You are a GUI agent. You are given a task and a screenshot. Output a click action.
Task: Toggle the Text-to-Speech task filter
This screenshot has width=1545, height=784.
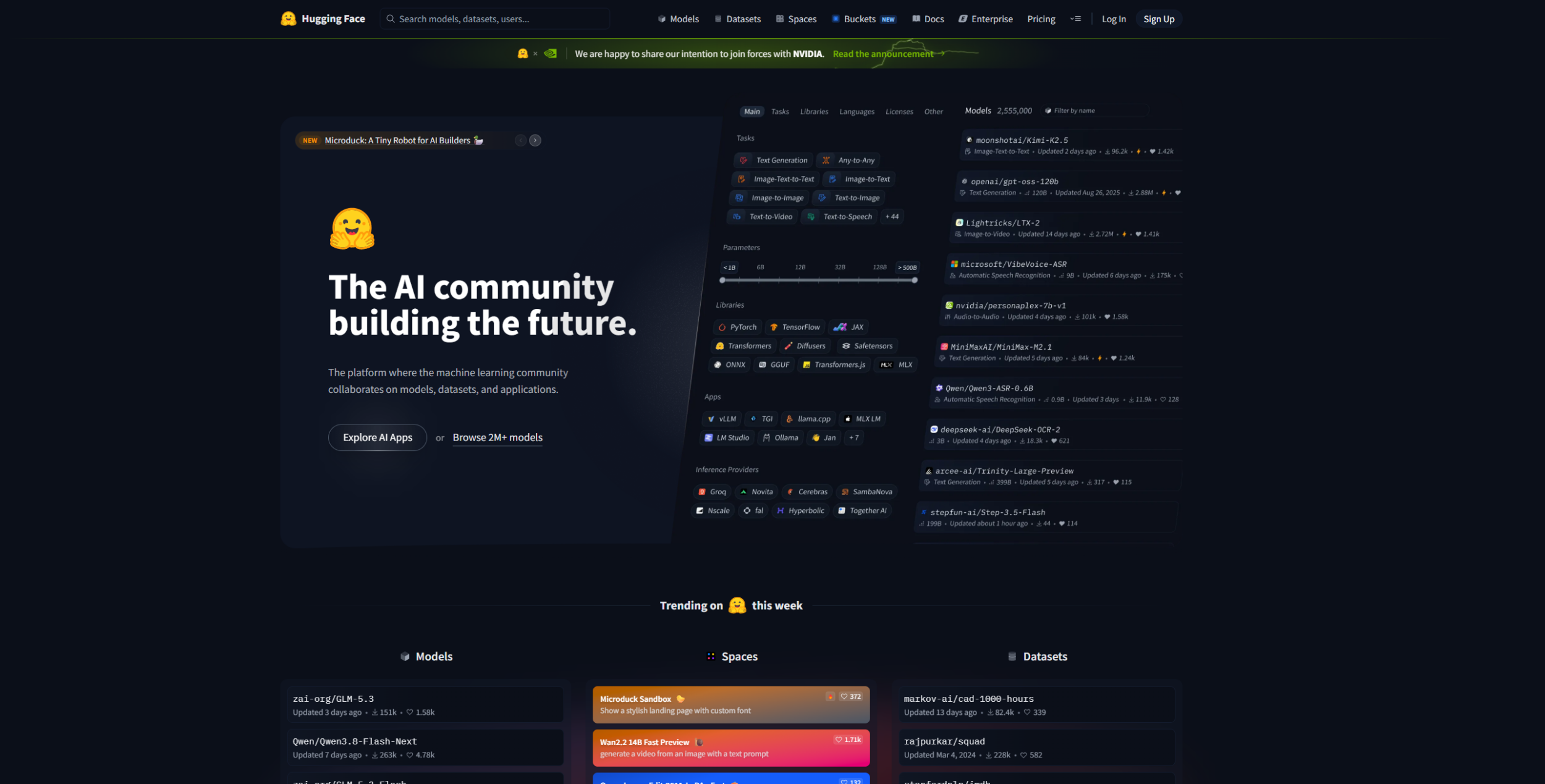840,217
